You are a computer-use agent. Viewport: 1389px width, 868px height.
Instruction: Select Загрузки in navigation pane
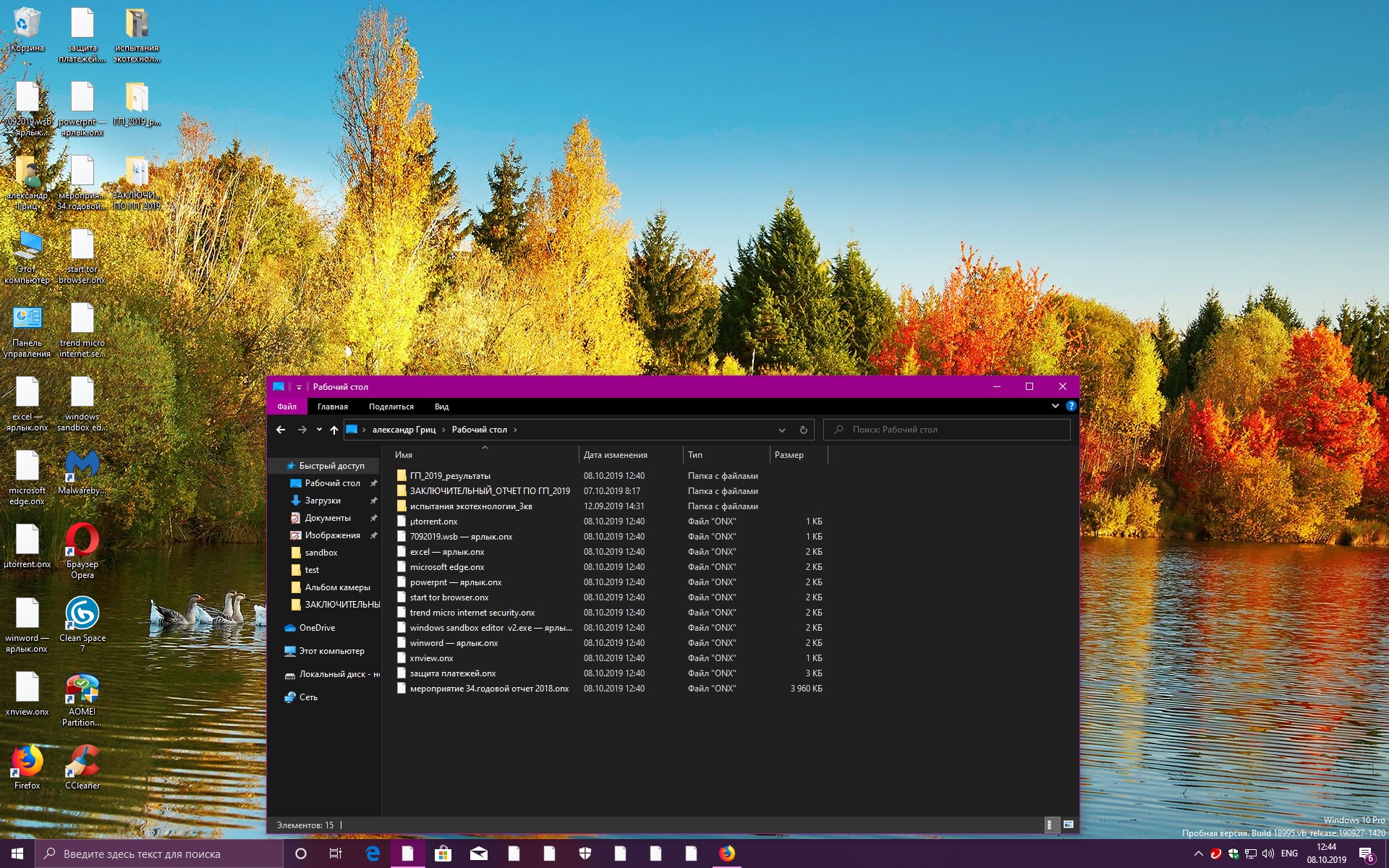tap(323, 501)
